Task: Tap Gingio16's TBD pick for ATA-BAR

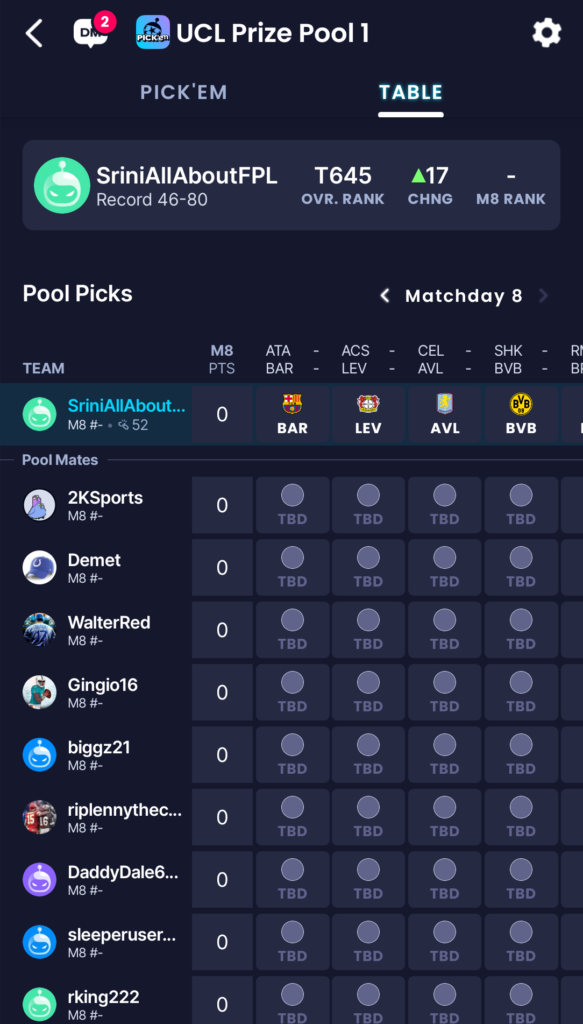Action: (x=292, y=692)
